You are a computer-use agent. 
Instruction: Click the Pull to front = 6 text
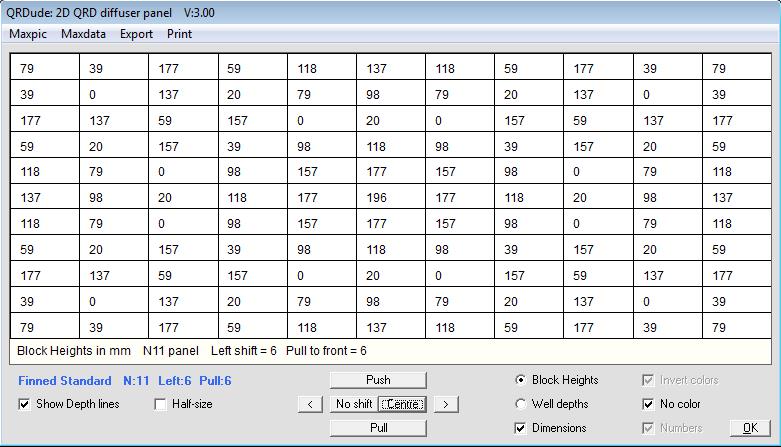pyautogui.click(x=326, y=351)
